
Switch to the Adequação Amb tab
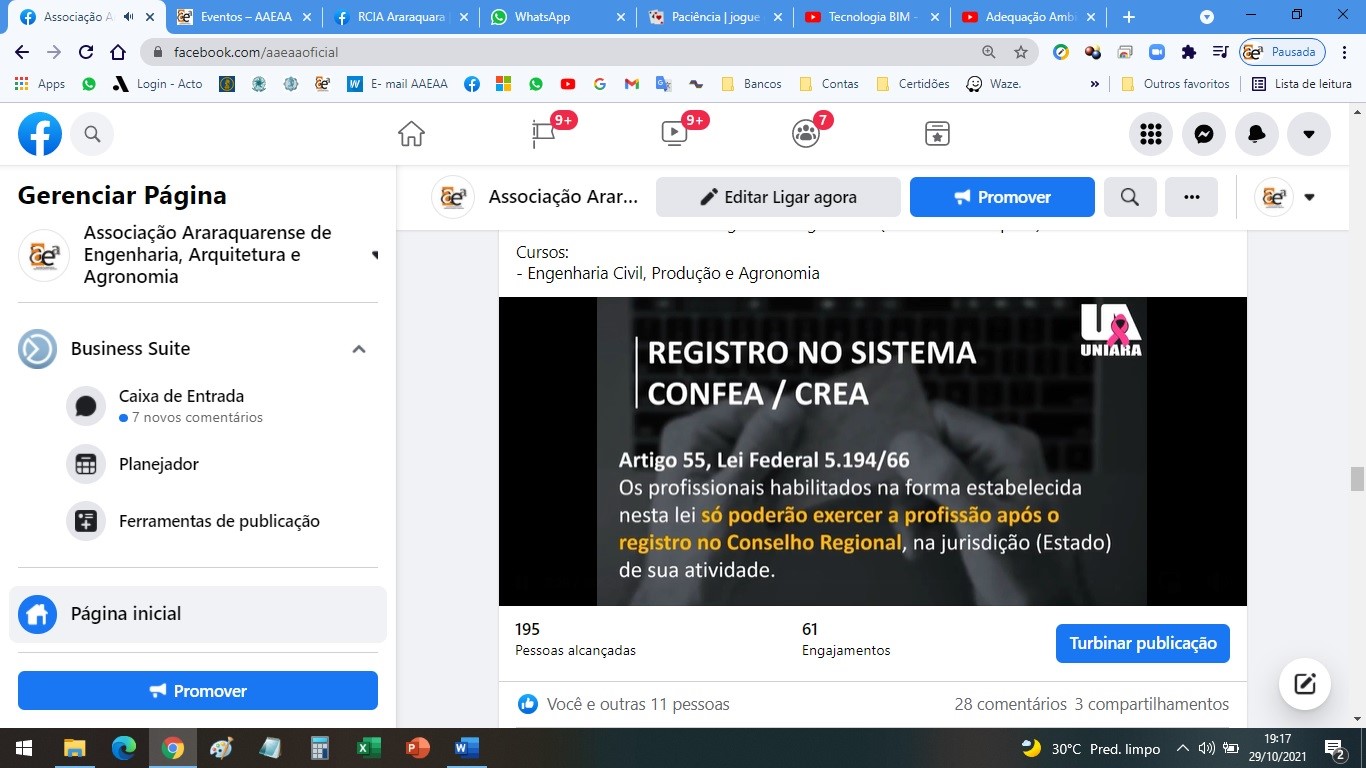1030,17
